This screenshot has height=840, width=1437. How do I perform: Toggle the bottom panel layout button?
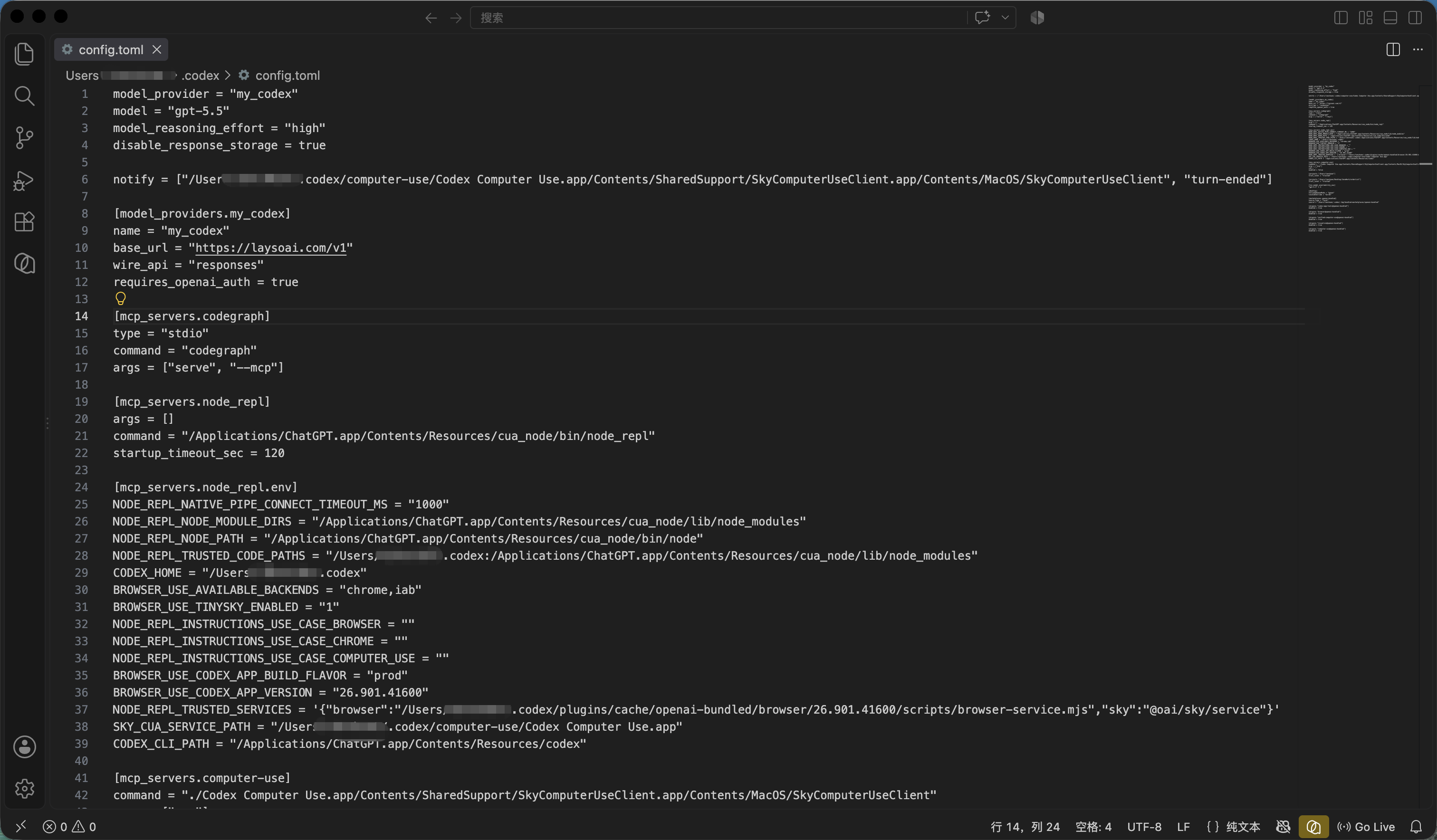pos(1390,18)
